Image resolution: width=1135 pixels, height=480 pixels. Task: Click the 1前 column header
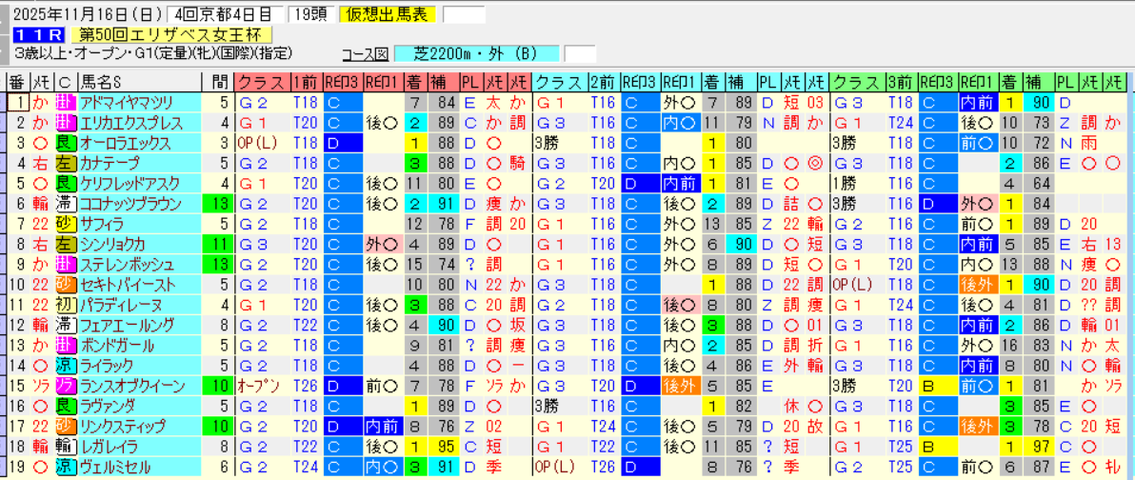[x=307, y=81]
